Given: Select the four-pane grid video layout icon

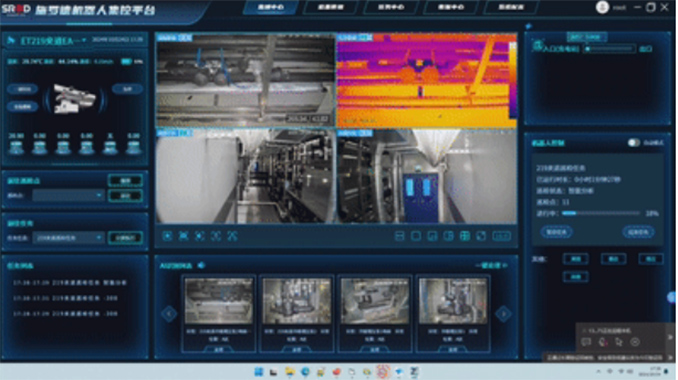Looking at the screenshot, I should point(465,236).
